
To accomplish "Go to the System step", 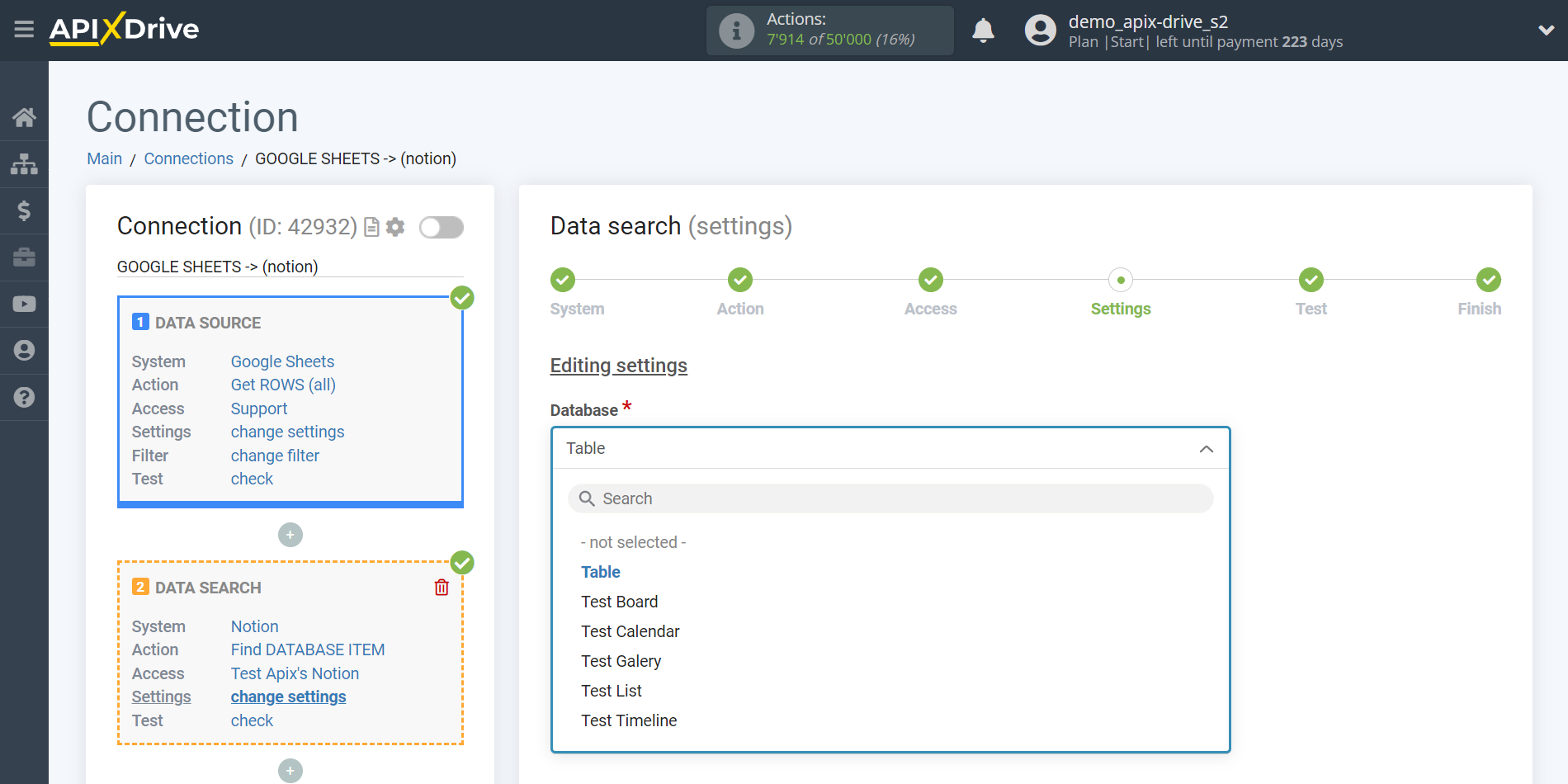I will pyautogui.click(x=563, y=280).
